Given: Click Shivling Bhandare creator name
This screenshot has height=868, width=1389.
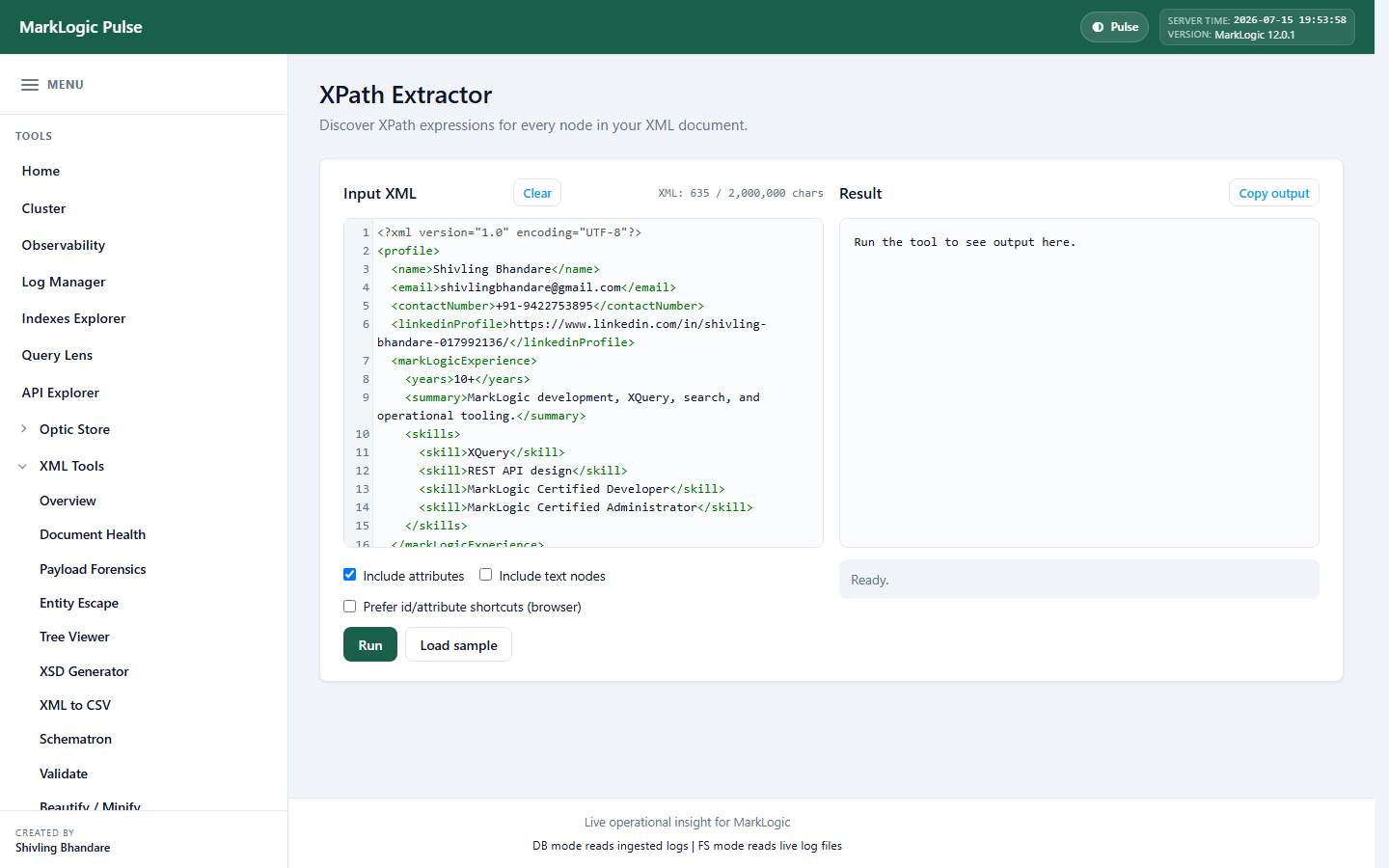Looking at the screenshot, I should [x=63, y=848].
